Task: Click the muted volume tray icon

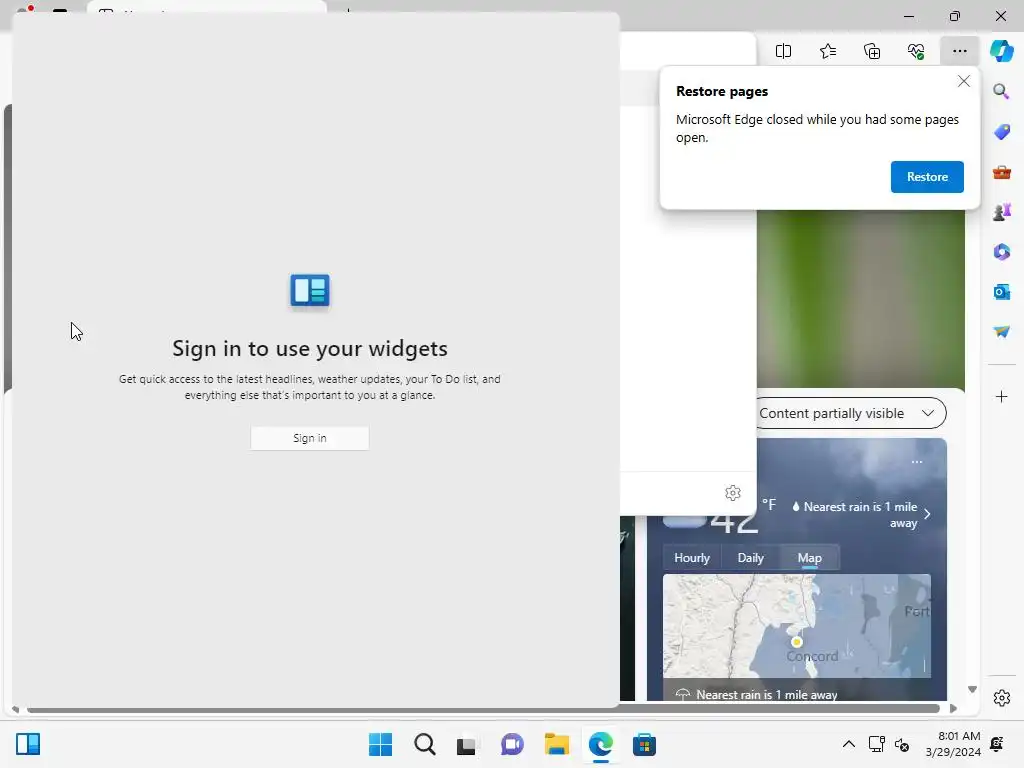Action: 902,744
